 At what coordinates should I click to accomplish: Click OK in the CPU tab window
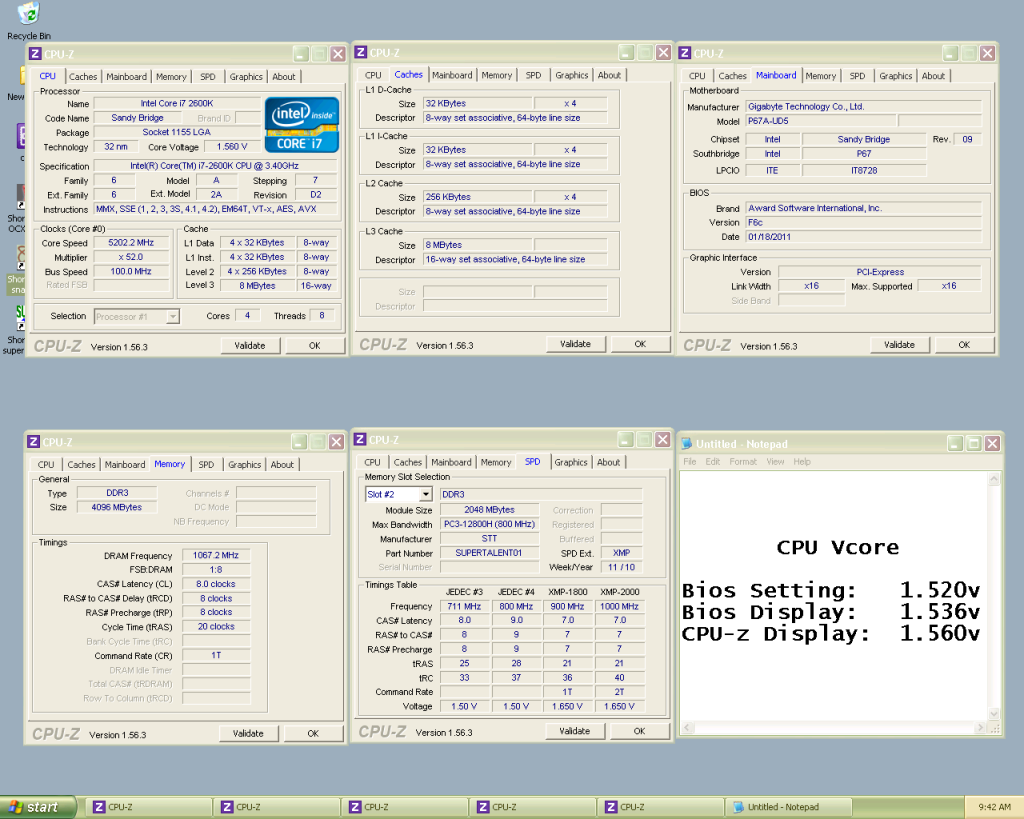[x=314, y=345]
